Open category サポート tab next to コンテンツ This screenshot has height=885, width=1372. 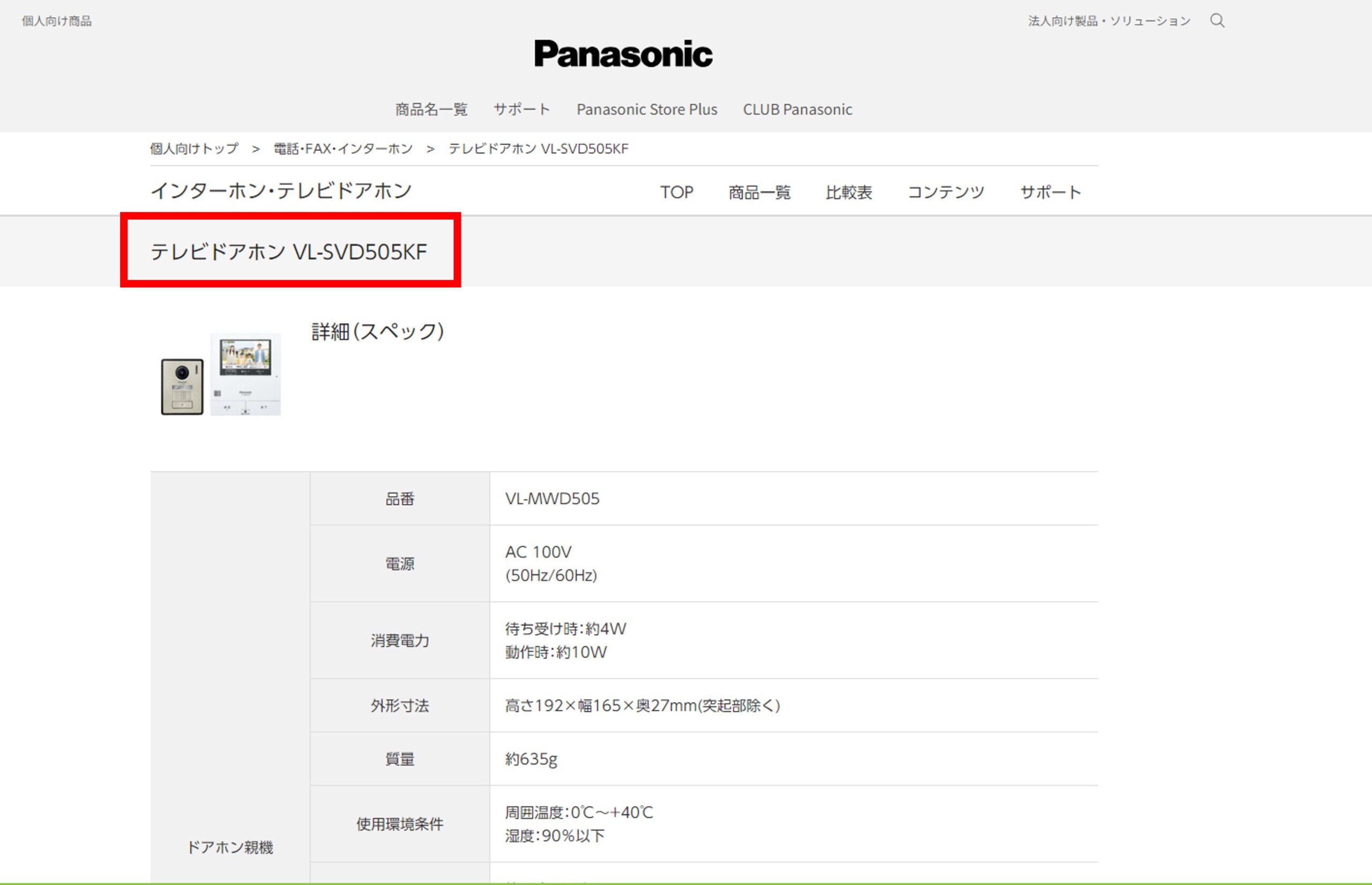pos(1050,192)
